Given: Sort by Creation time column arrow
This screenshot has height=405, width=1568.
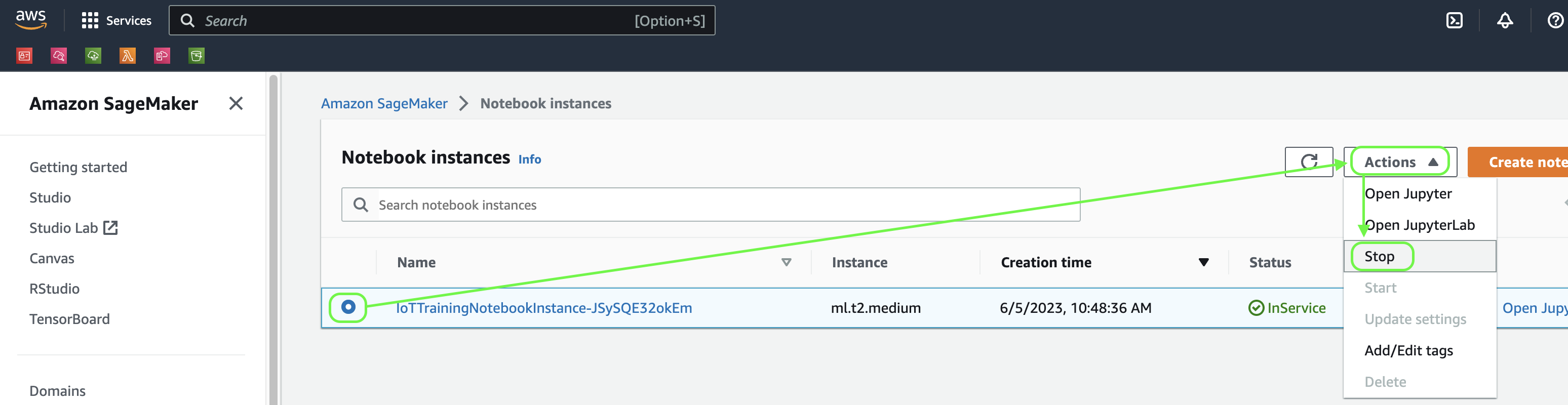Looking at the screenshot, I should (x=1203, y=262).
